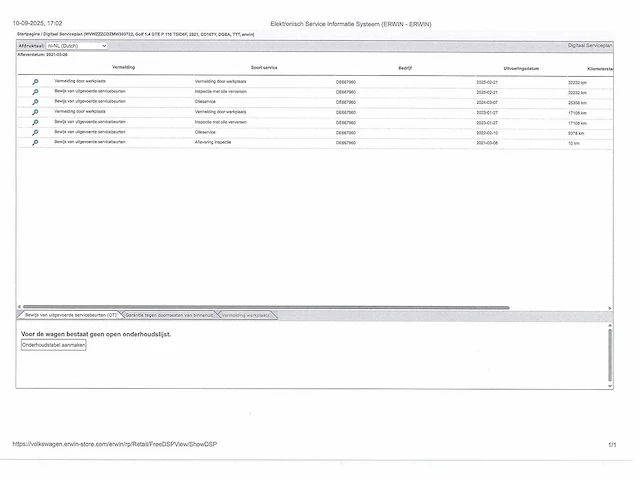Click the Digitaal Serviceplan header label

(x=590, y=45)
